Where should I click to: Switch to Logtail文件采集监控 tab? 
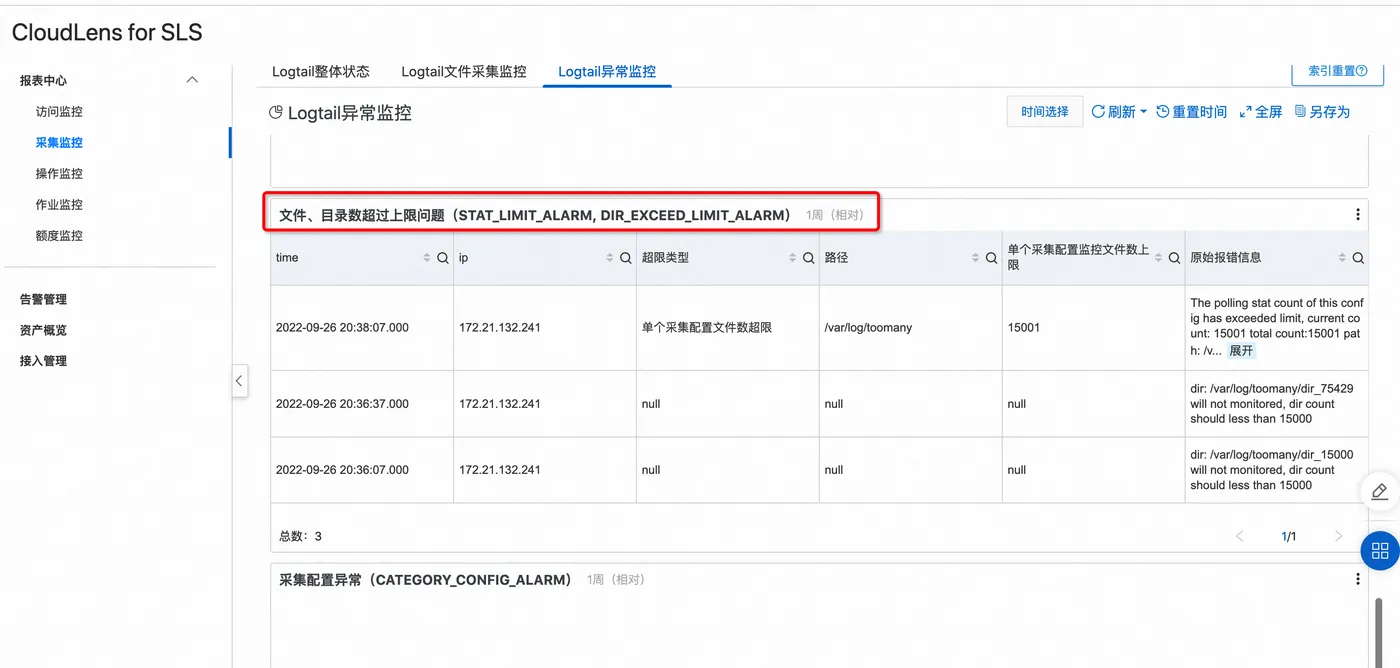point(464,72)
